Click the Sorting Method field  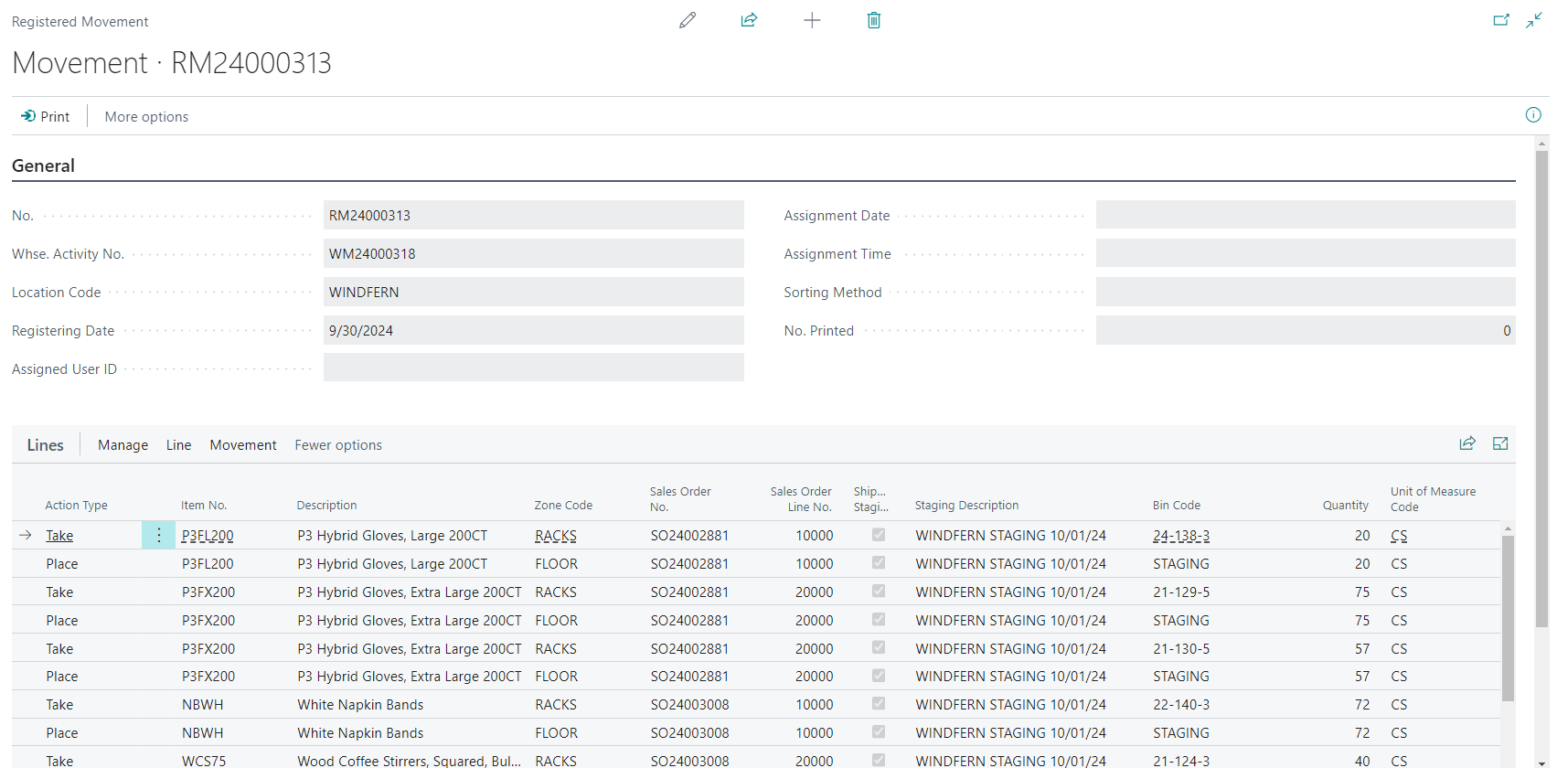point(1306,292)
